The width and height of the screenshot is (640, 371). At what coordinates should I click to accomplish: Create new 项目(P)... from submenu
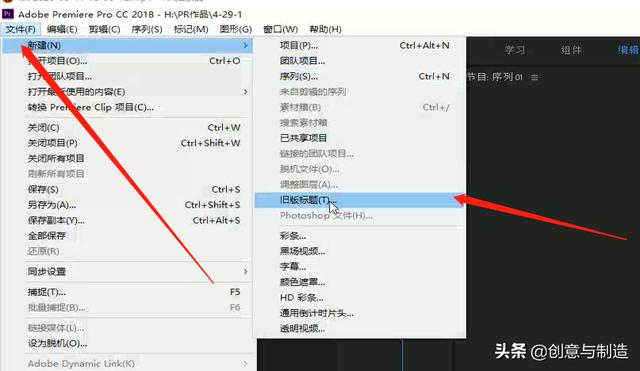coord(360,45)
